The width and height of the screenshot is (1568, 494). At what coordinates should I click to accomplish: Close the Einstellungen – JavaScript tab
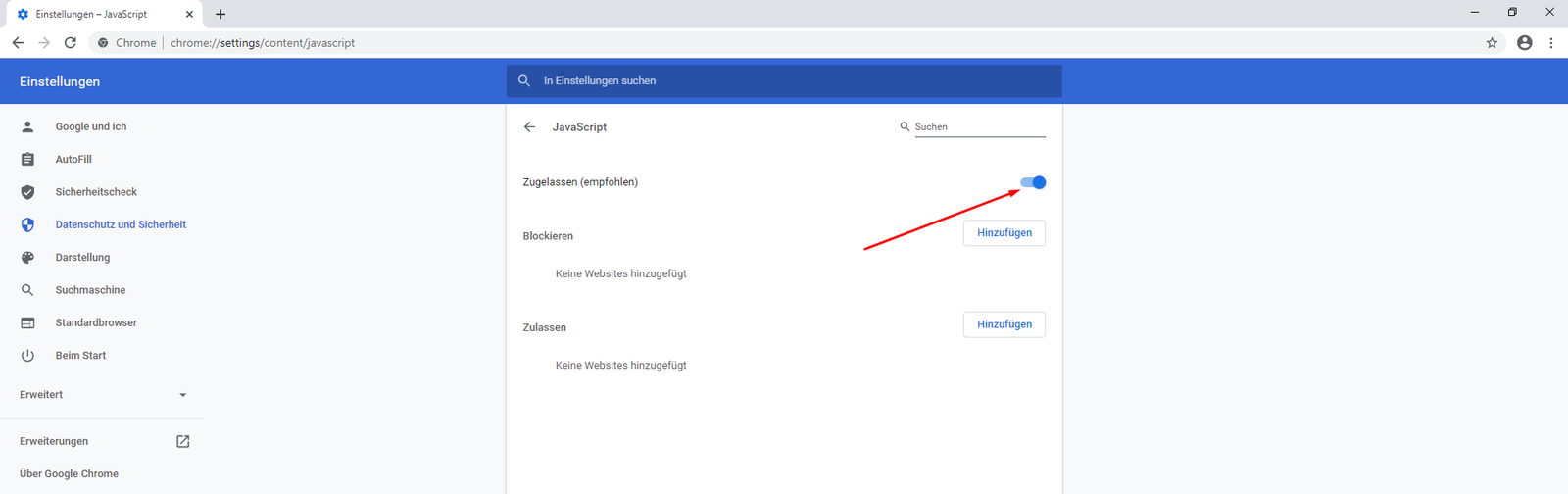point(189,15)
